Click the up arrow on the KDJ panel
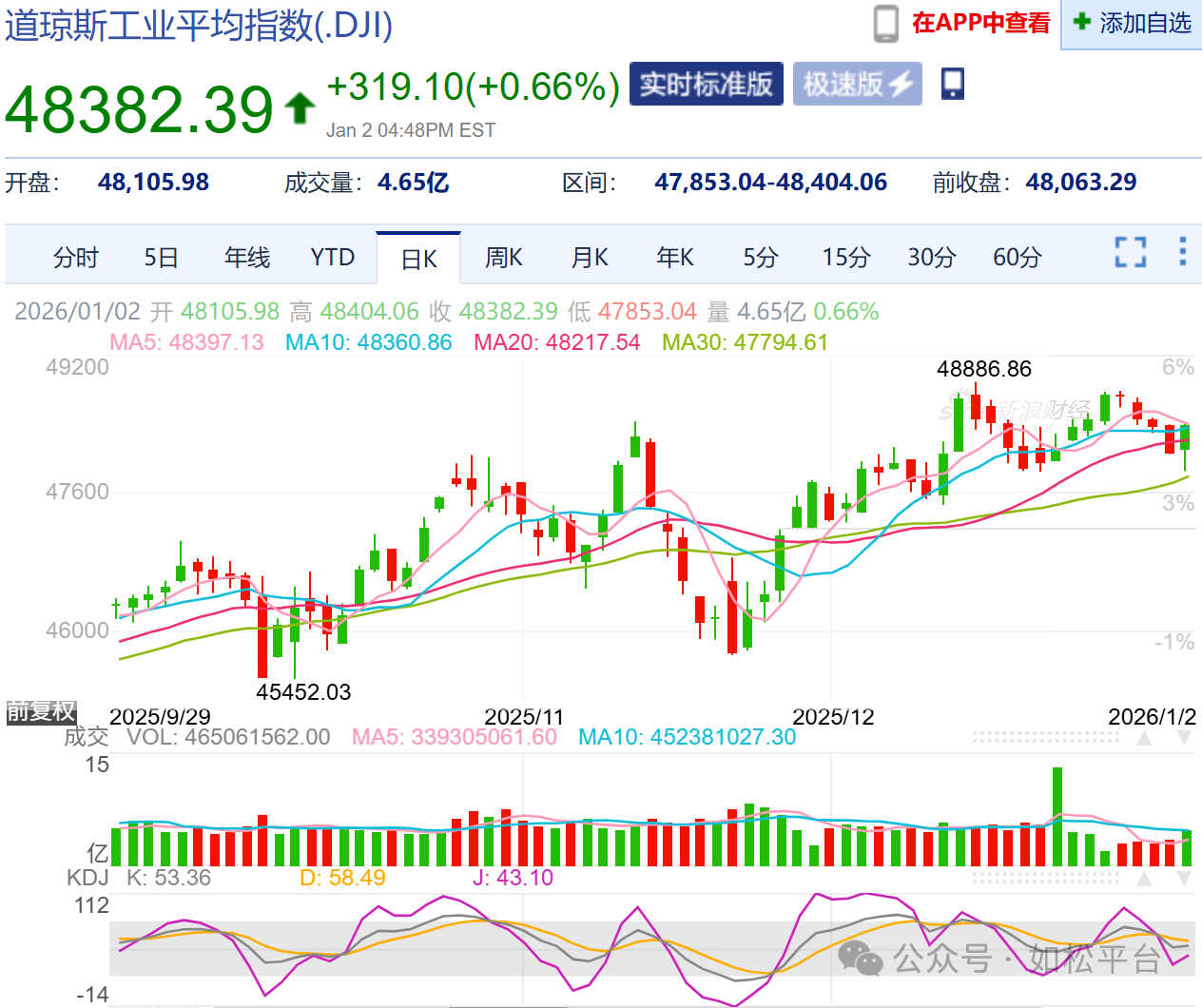The image size is (1202, 1008). click(1145, 880)
